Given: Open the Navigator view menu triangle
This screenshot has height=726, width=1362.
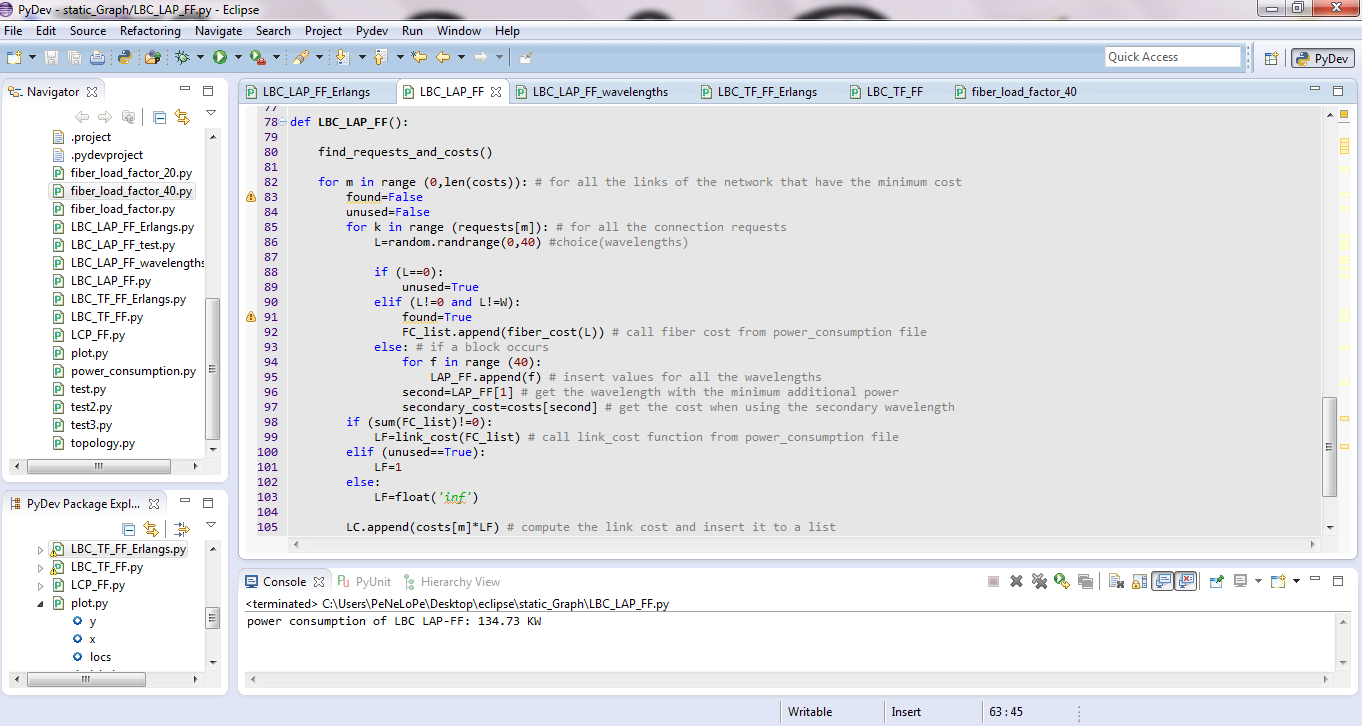Looking at the screenshot, I should 210,113.
